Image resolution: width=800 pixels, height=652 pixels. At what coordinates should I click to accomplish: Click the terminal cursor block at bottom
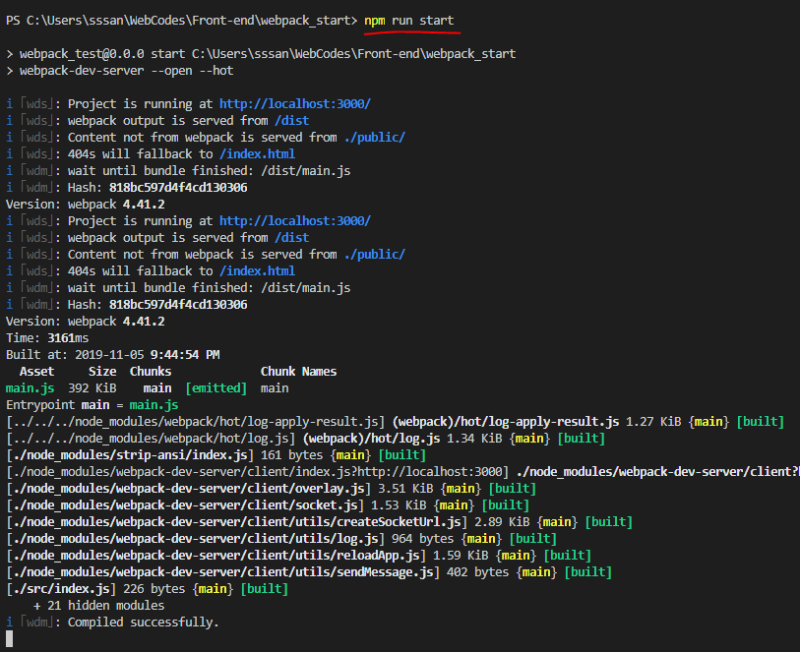(x=10, y=638)
